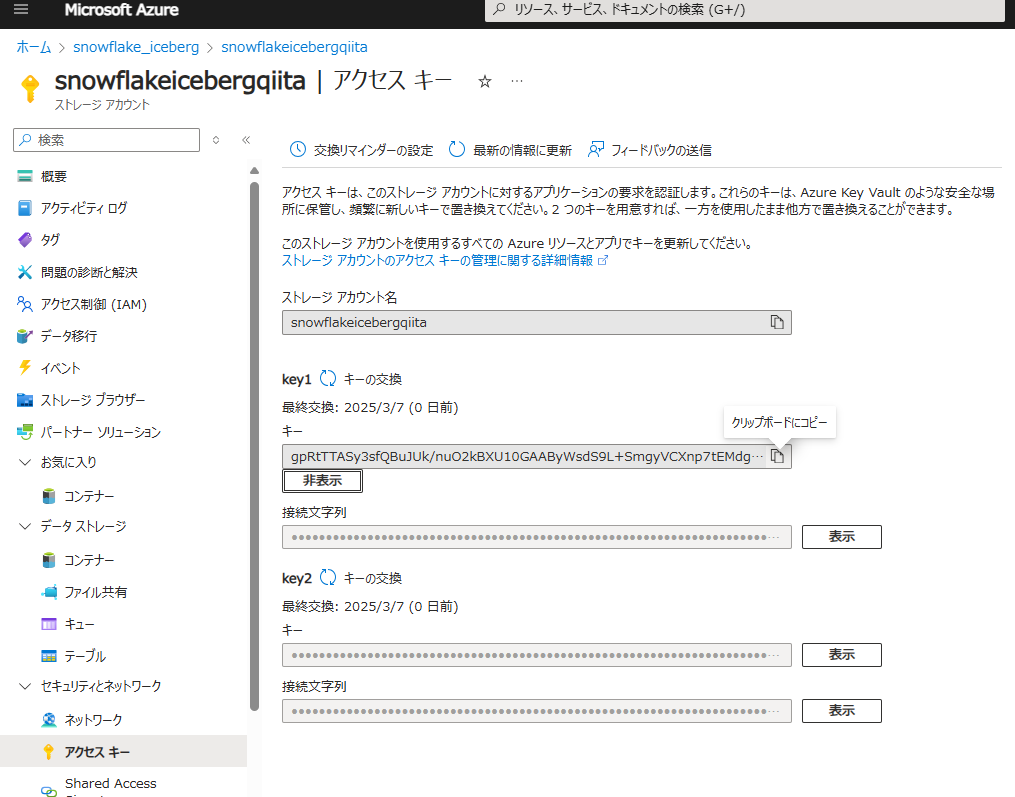
Task: Open 問題の診断と解決
Action: pos(123,272)
